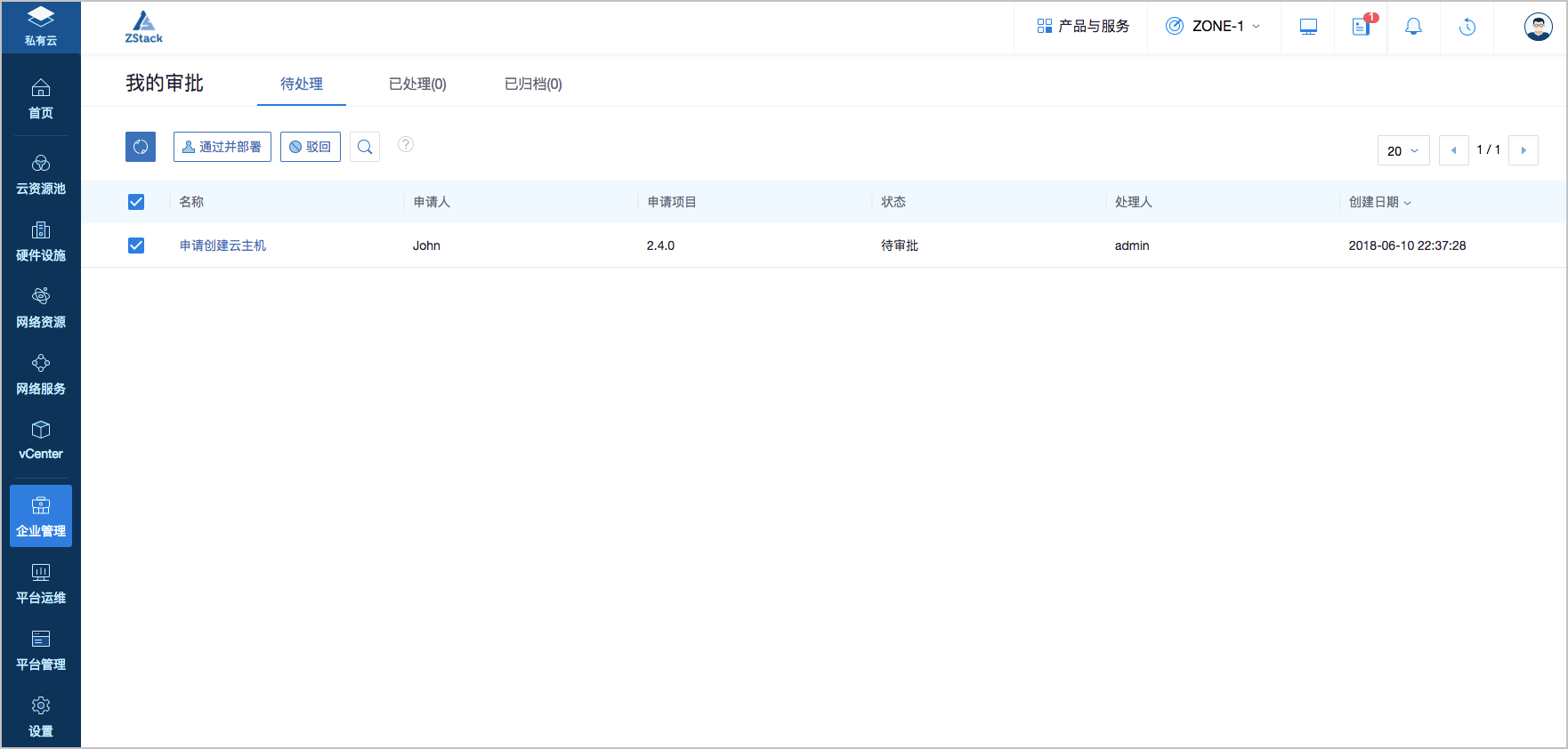The width and height of the screenshot is (1568, 749).
Task: Open the approval list icon with badge
Action: point(1362,27)
